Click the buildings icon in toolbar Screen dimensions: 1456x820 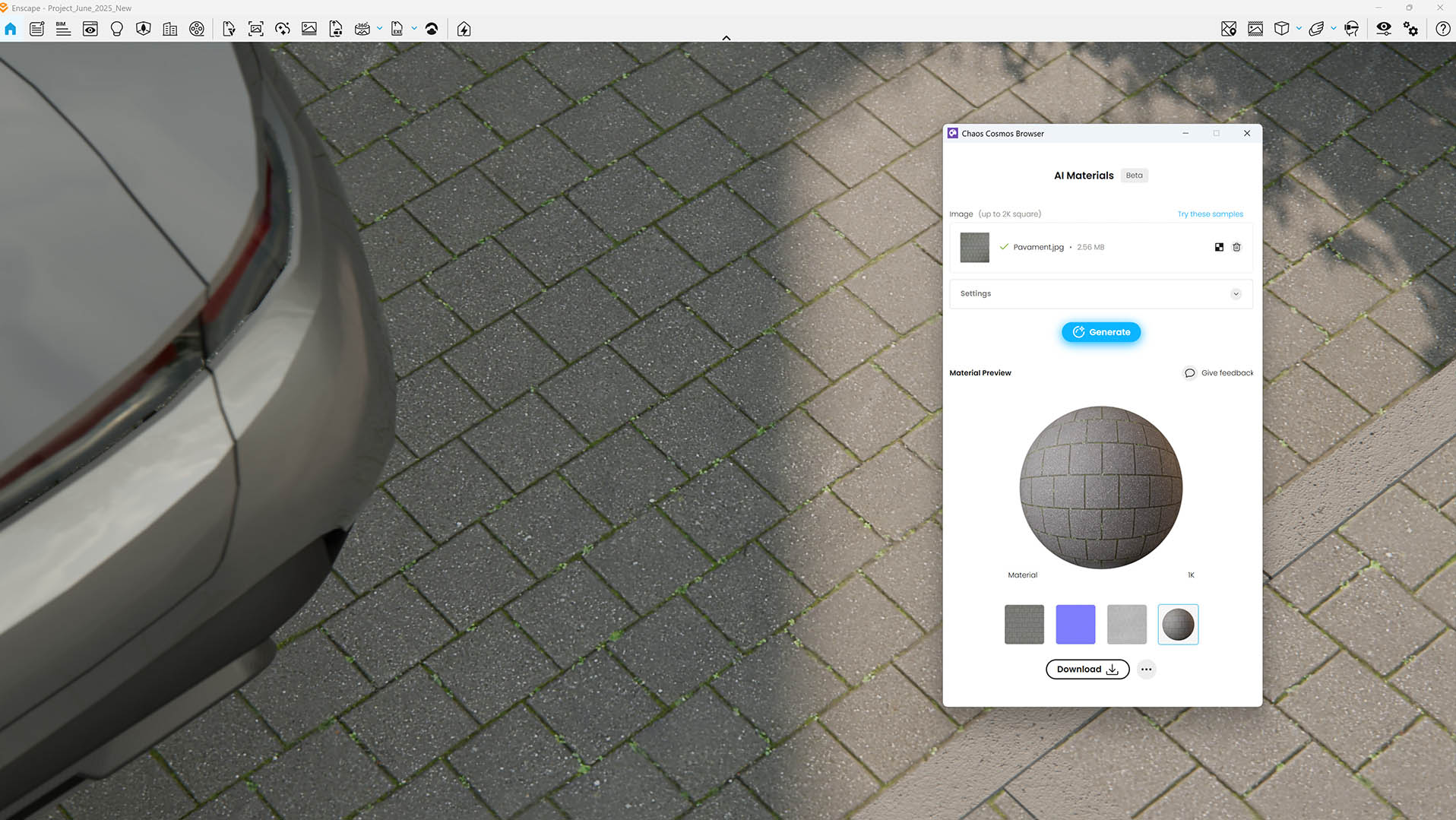[170, 29]
